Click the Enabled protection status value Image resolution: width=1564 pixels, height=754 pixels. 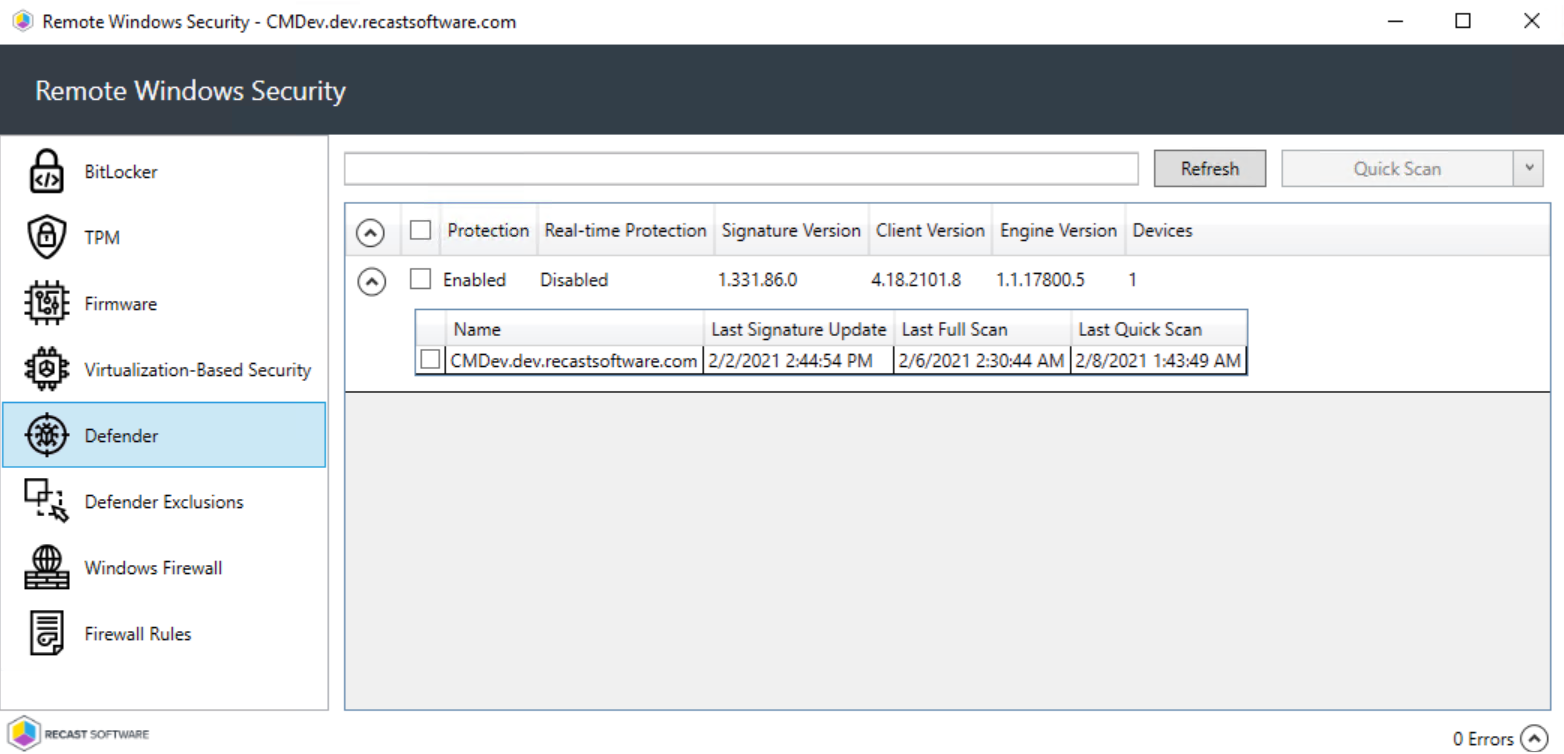pyautogui.click(x=475, y=281)
